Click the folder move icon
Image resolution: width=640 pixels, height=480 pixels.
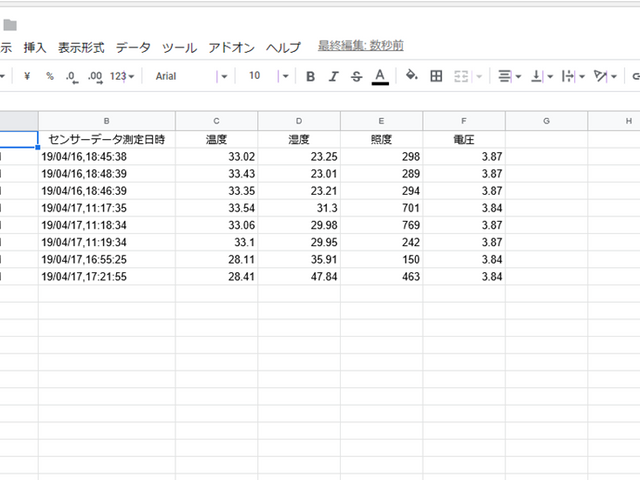[x=10, y=25]
